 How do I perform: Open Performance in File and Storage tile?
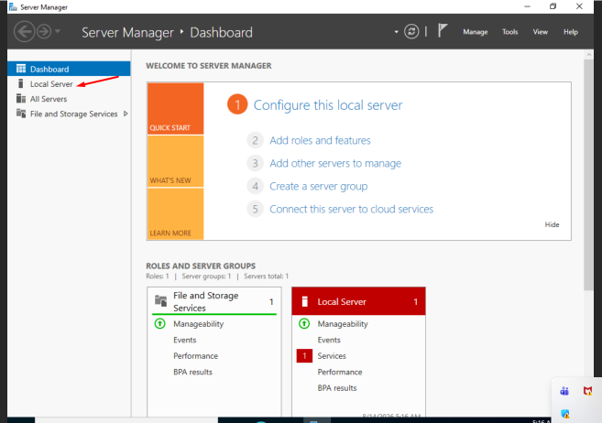tap(195, 356)
